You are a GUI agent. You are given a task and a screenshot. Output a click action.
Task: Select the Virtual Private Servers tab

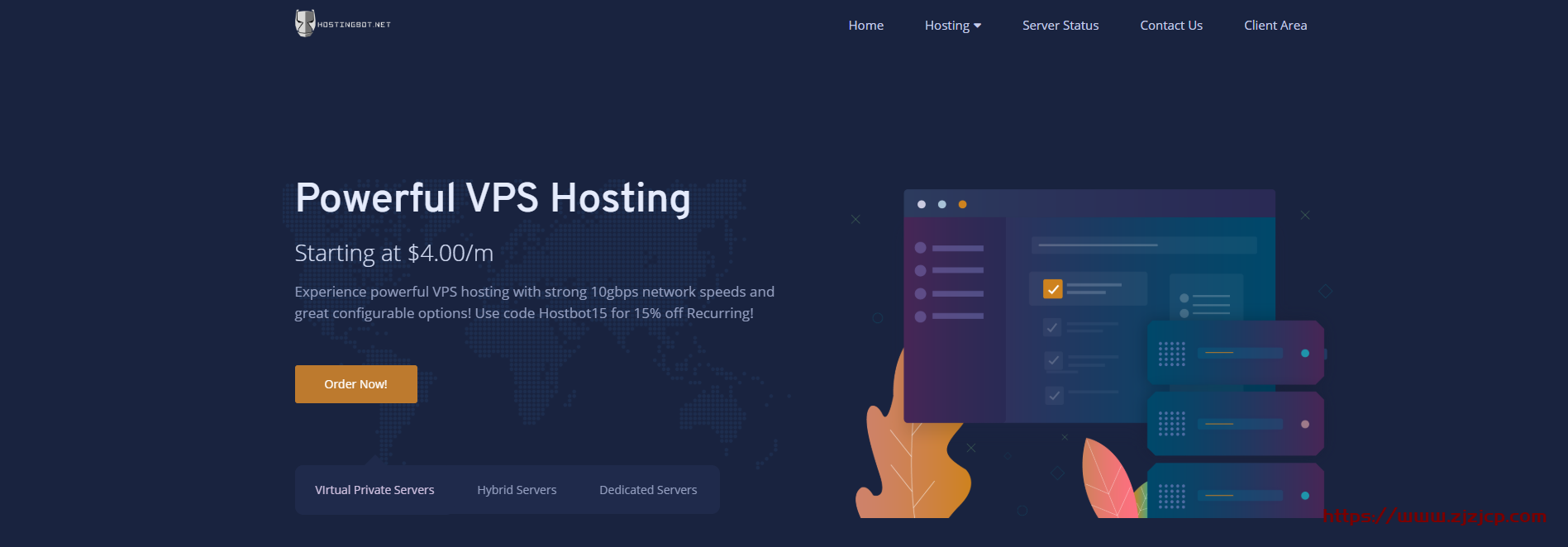click(374, 490)
